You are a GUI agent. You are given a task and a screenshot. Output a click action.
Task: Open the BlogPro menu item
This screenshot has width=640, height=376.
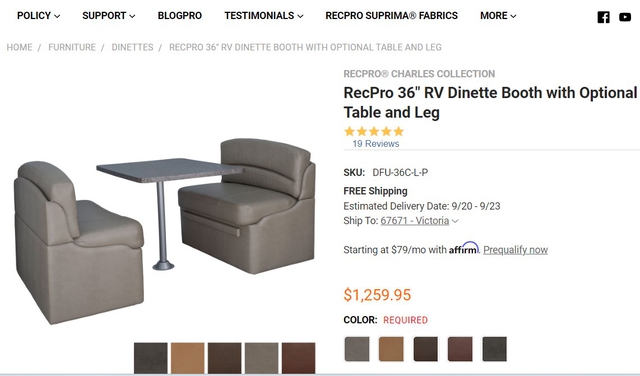(x=180, y=16)
